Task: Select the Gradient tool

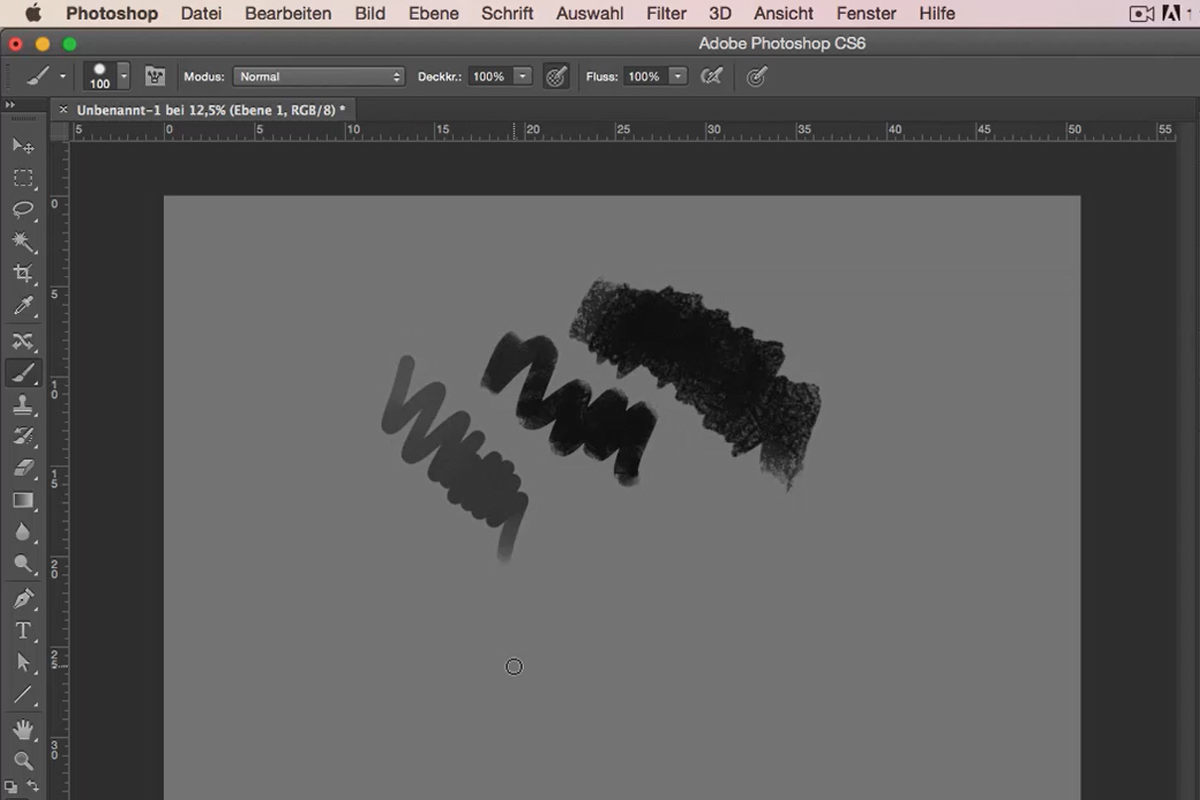Action: click(23, 500)
